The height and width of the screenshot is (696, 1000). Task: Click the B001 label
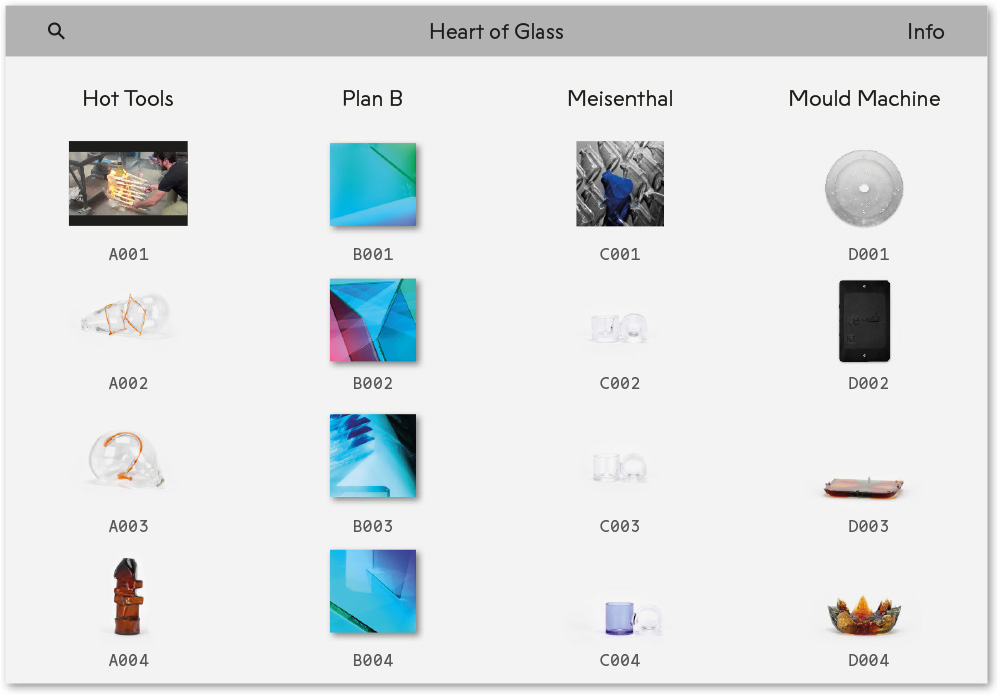[373, 255]
